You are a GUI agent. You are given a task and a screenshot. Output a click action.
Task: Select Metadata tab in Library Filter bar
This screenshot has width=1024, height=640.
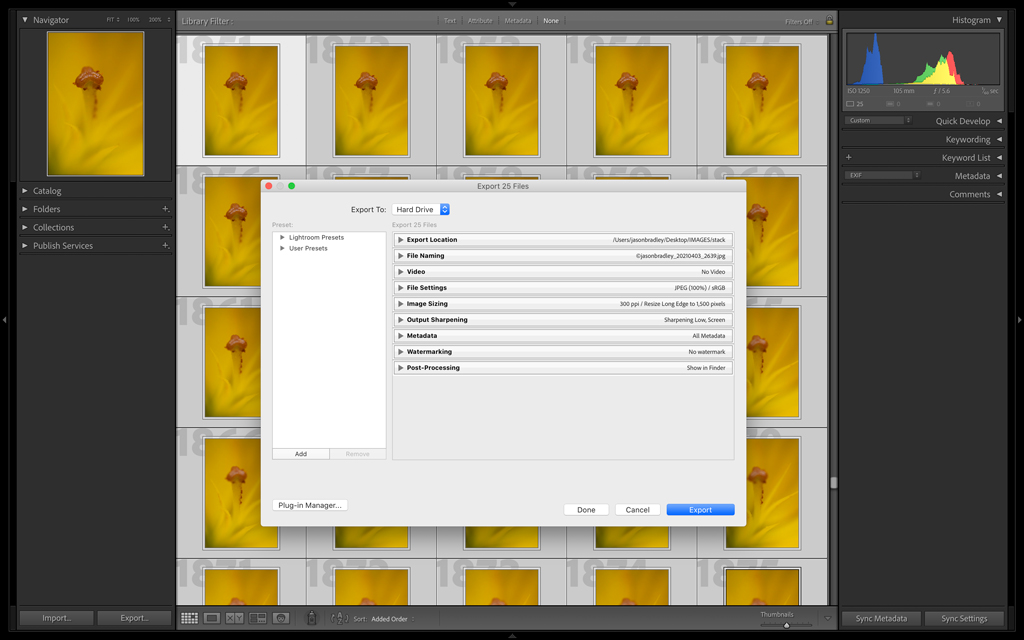(x=518, y=21)
